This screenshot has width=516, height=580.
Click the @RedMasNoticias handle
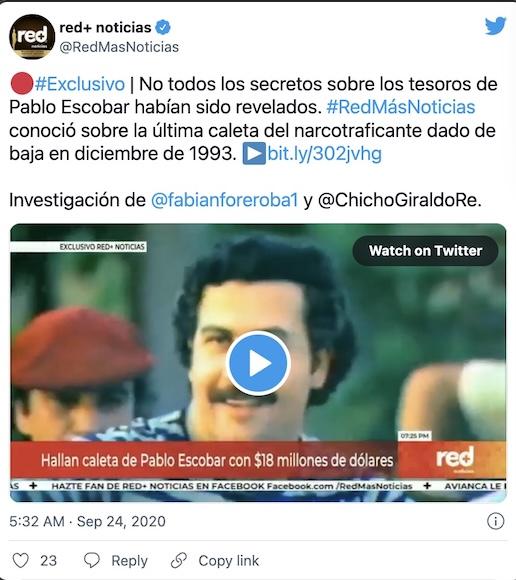pos(119,47)
